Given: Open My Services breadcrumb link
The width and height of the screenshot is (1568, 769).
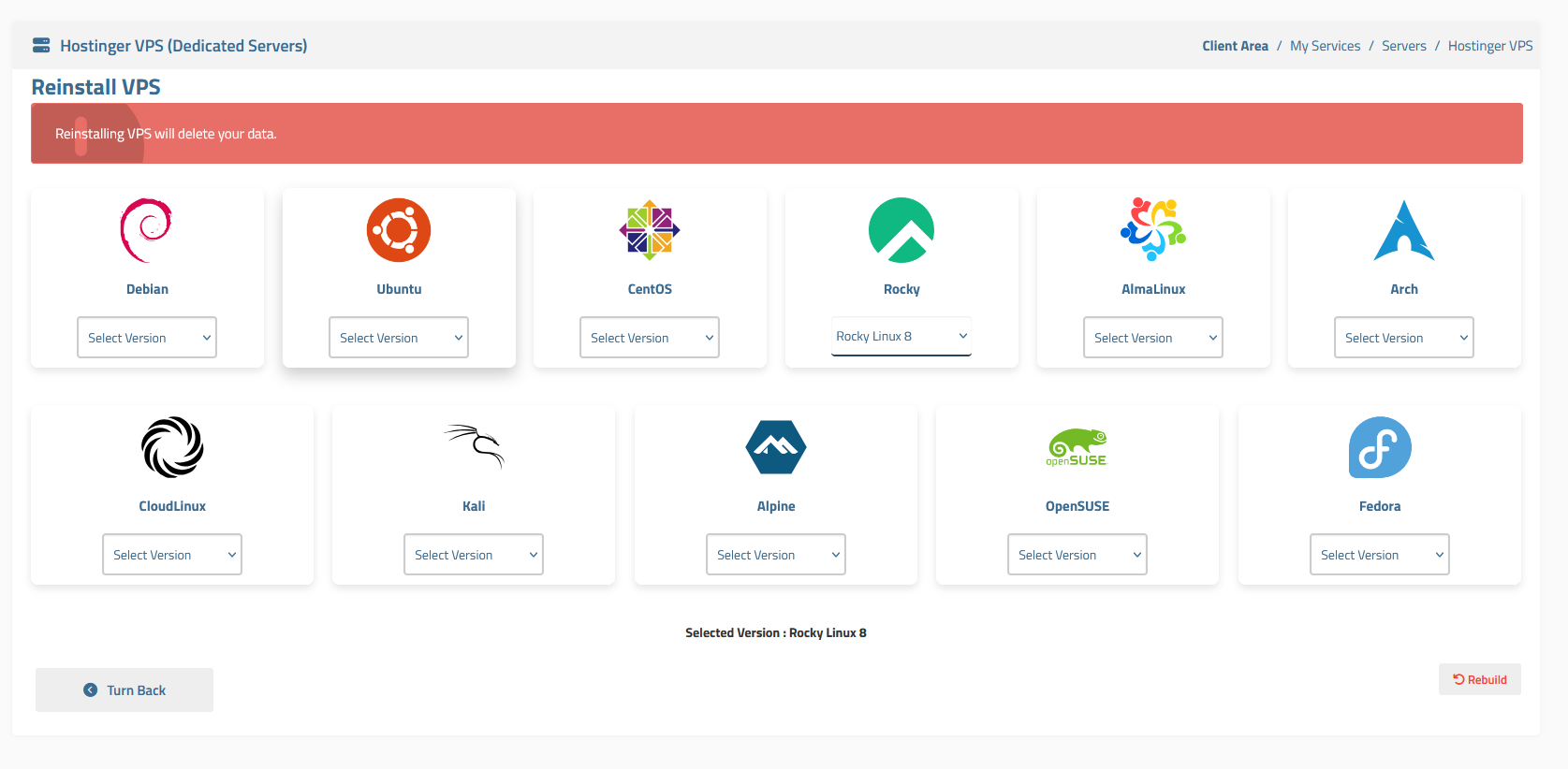Looking at the screenshot, I should pyautogui.click(x=1325, y=46).
